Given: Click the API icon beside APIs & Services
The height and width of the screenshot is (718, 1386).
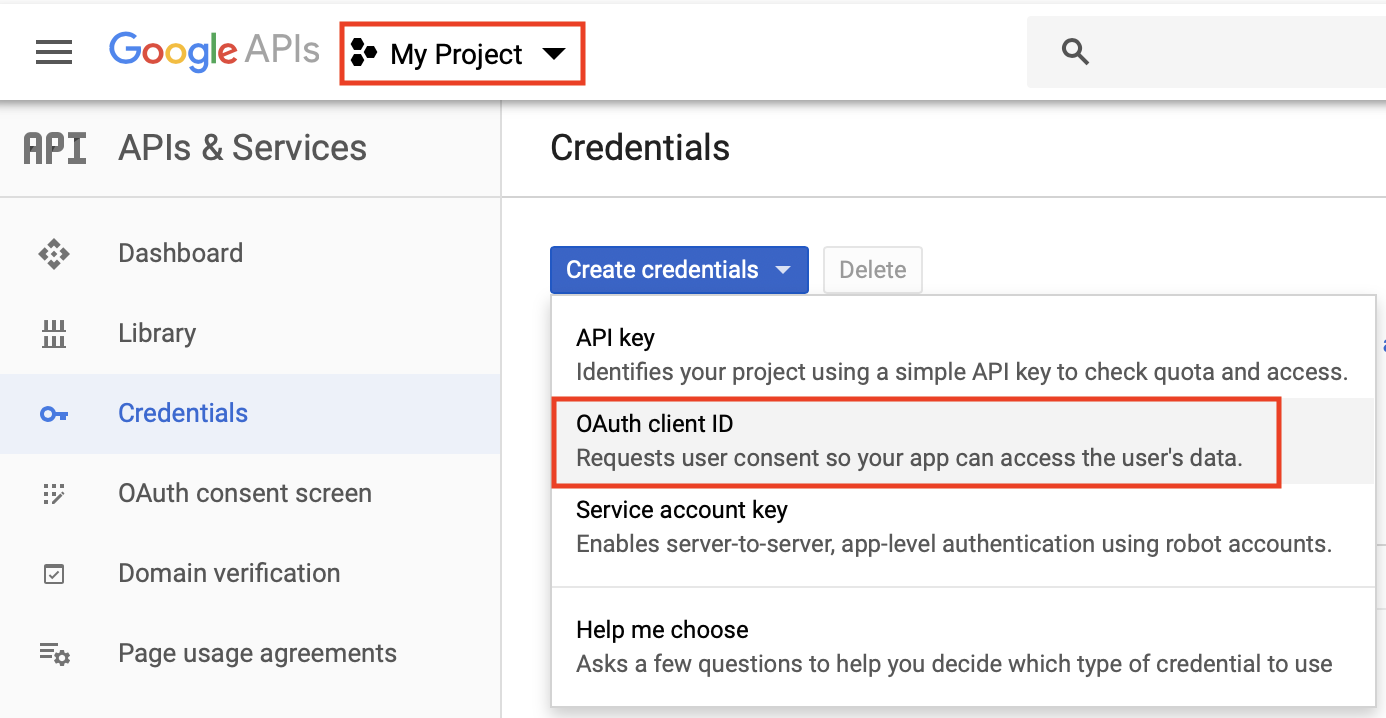Looking at the screenshot, I should pos(55,149).
